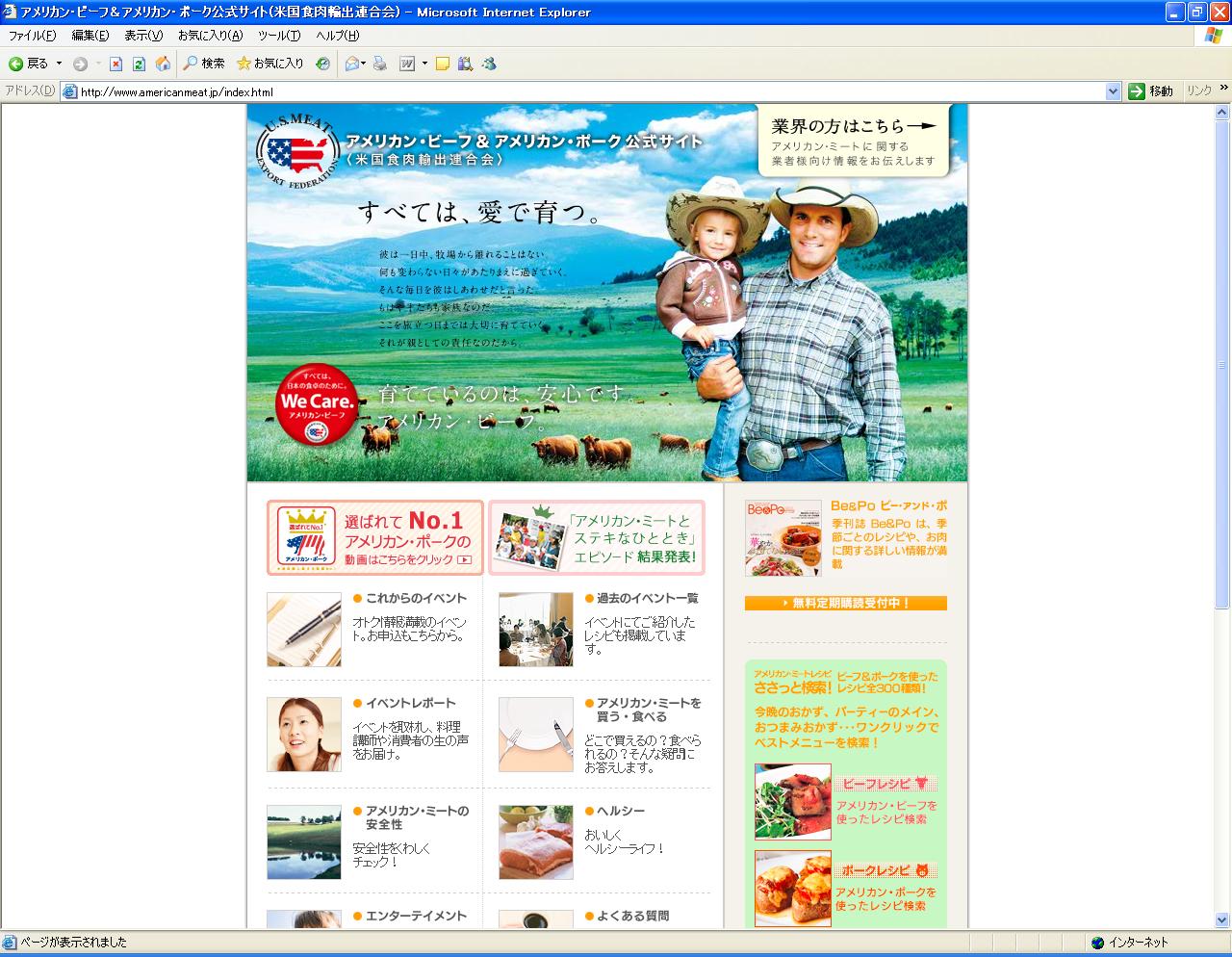
Task: Expand the address bar dropdown arrow
Action: click(x=1114, y=91)
